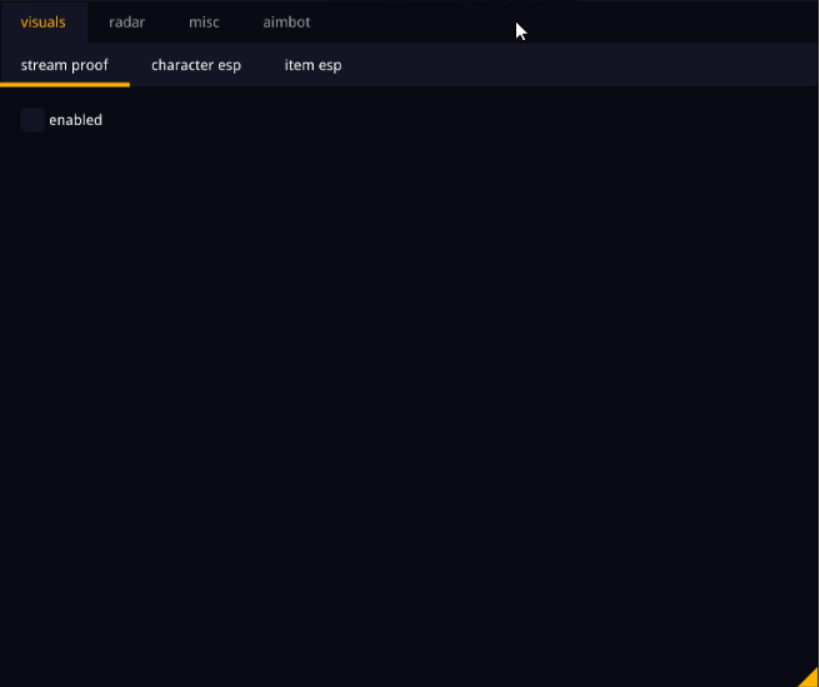Open the visuals tab
The height and width of the screenshot is (687, 819).
coord(43,22)
